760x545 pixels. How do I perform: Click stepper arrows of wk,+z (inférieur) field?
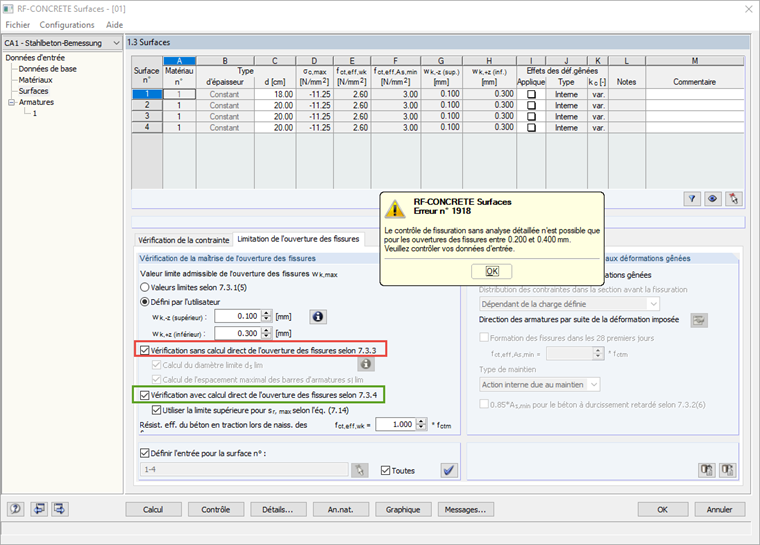pyautogui.click(x=267, y=333)
